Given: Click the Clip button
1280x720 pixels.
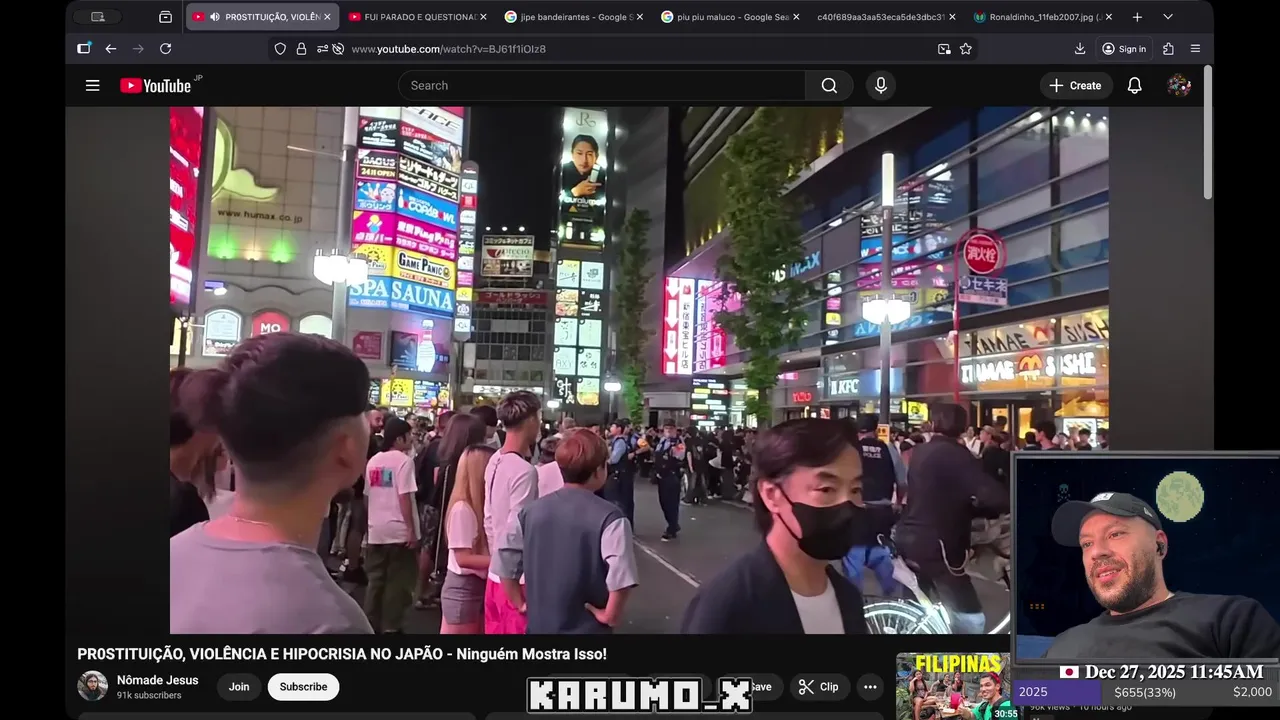Looking at the screenshot, I should [x=818, y=687].
